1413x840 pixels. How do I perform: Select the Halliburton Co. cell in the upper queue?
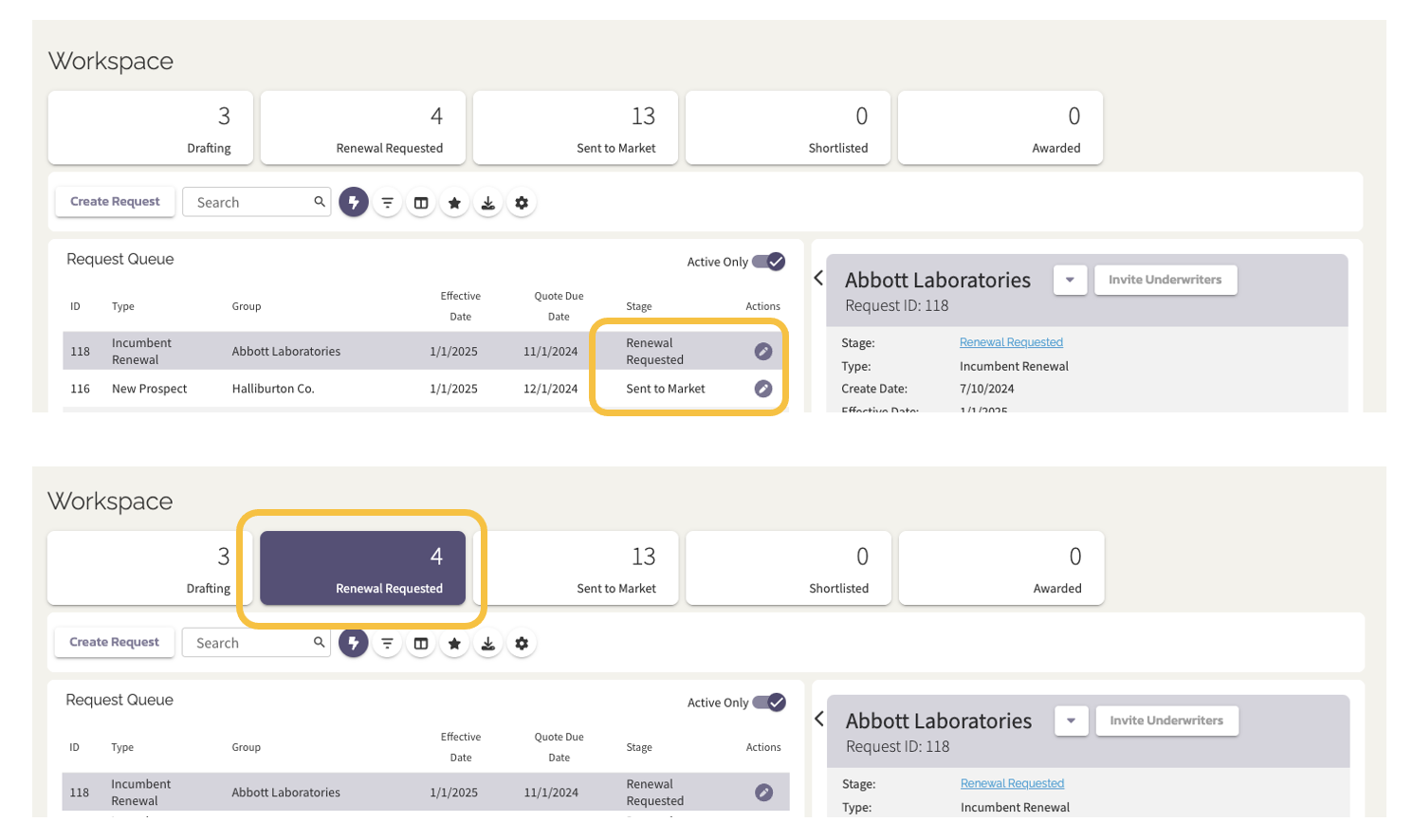(x=273, y=389)
